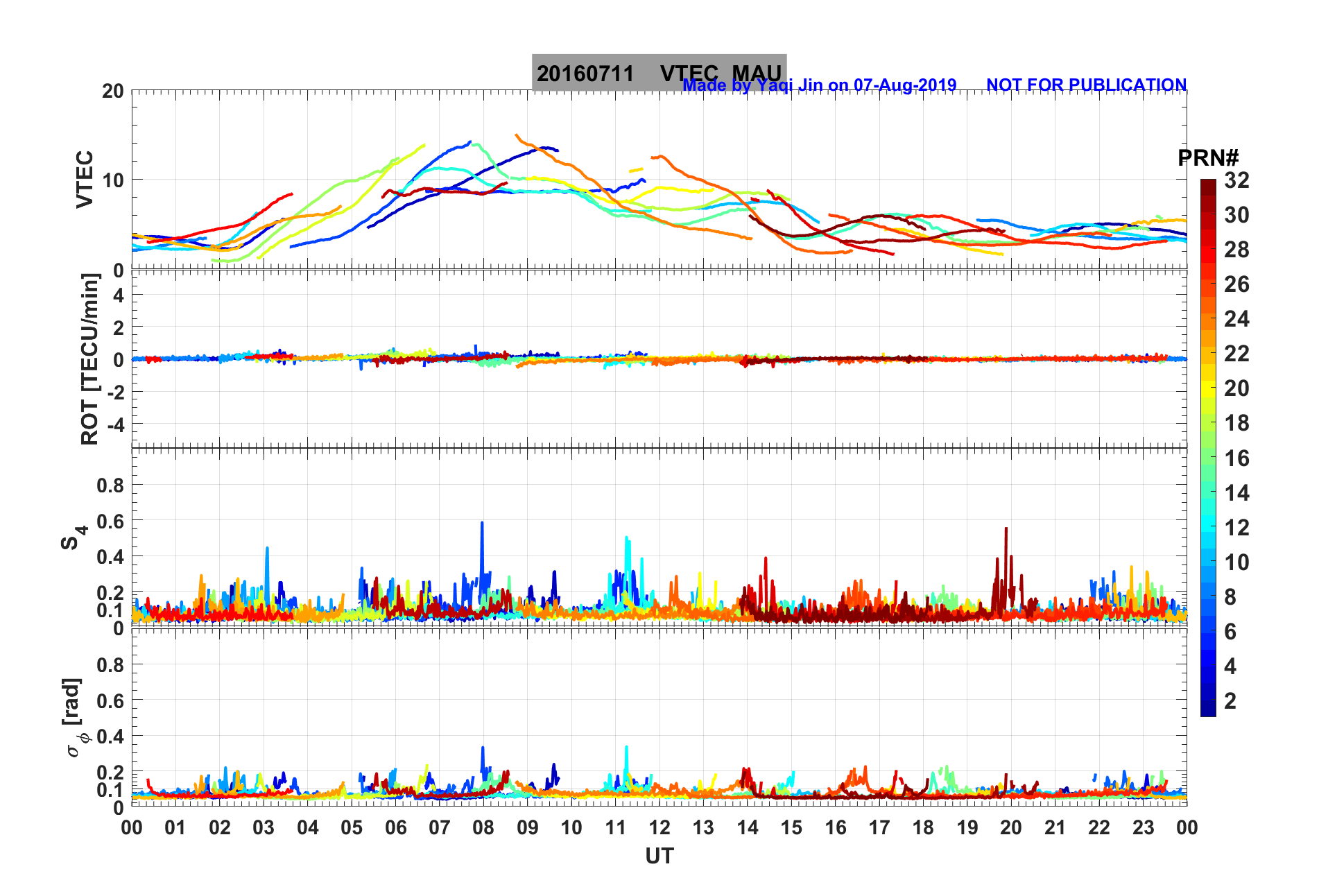Click the colorbar tick label "18"
Viewport: 1319px width, 896px height.
point(1236,423)
